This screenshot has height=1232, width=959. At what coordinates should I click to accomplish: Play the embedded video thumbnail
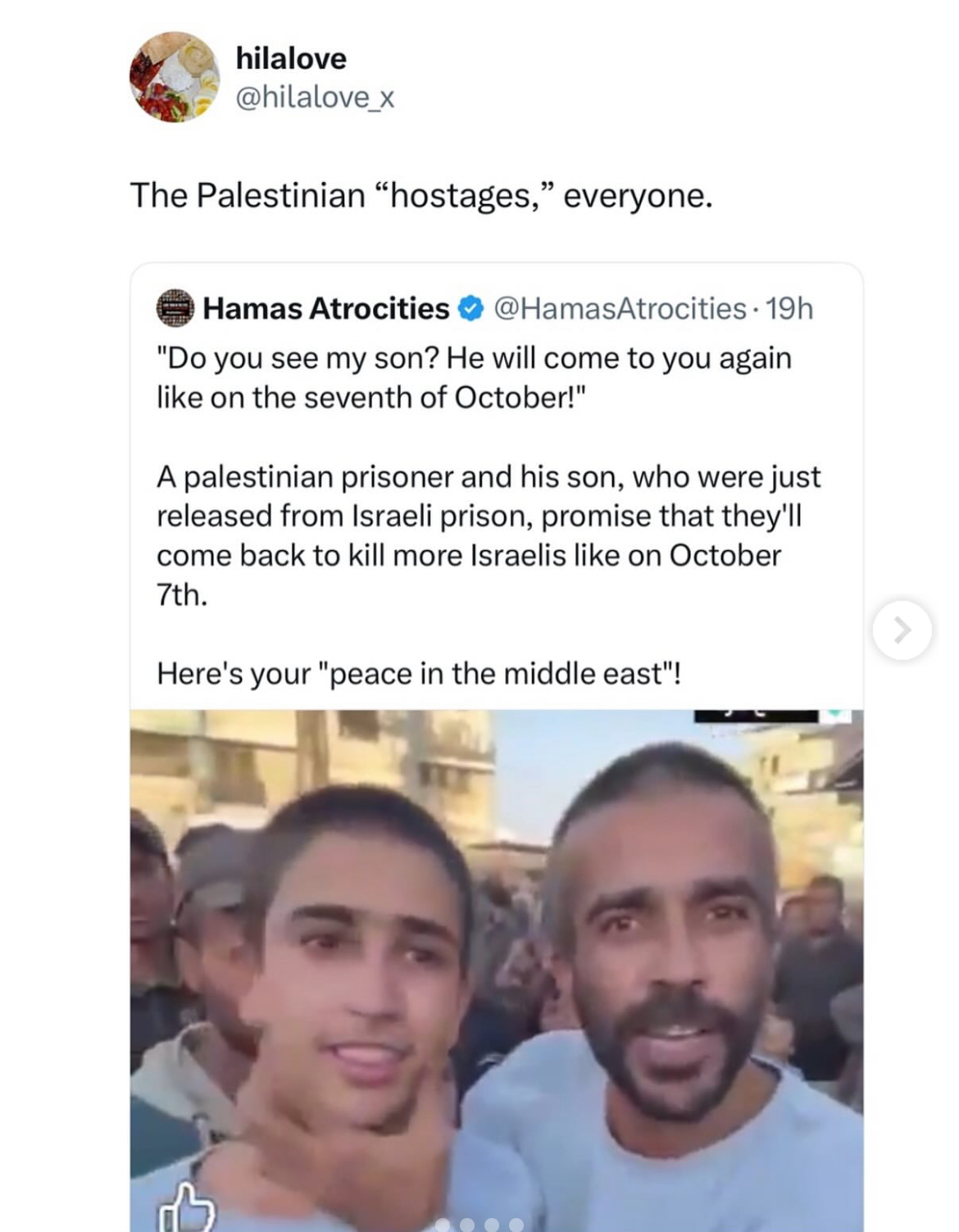(497, 971)
